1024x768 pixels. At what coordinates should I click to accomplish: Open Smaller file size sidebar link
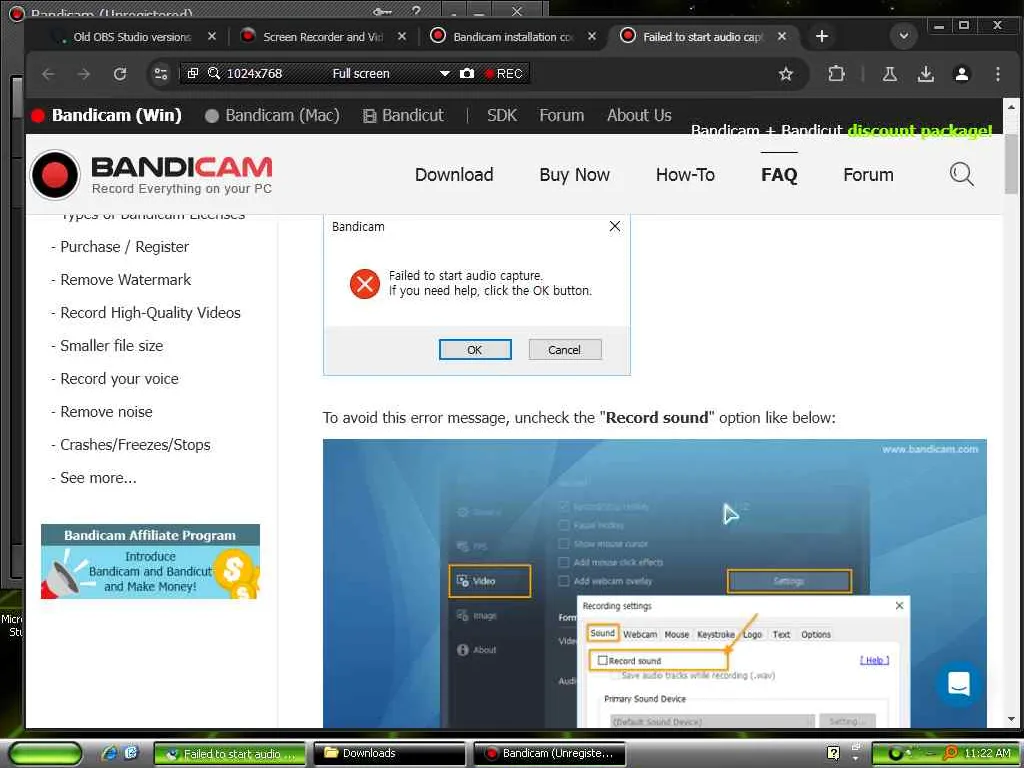pyautogui.click(x=112, y=345)
